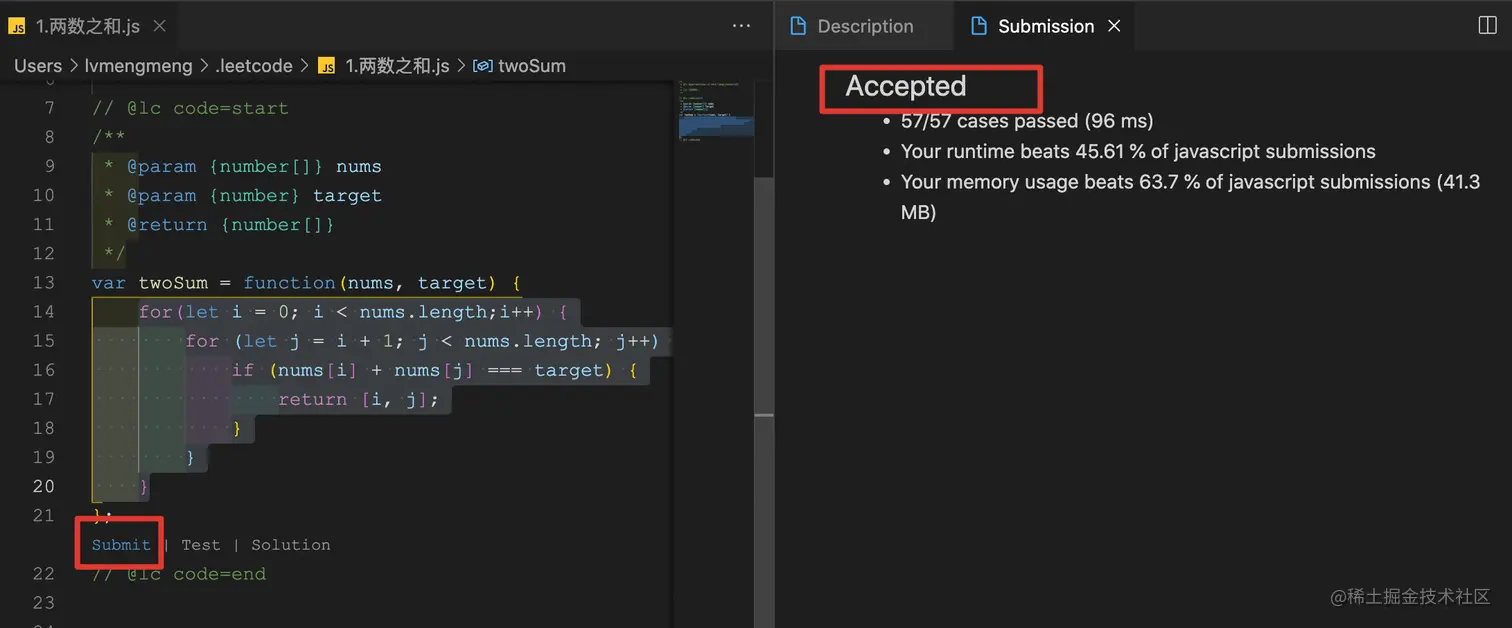The height and width of the screenshot is (628, 1512).
Task: Close the 1.两数之和.js editor tab
Action: coord(160,27)
